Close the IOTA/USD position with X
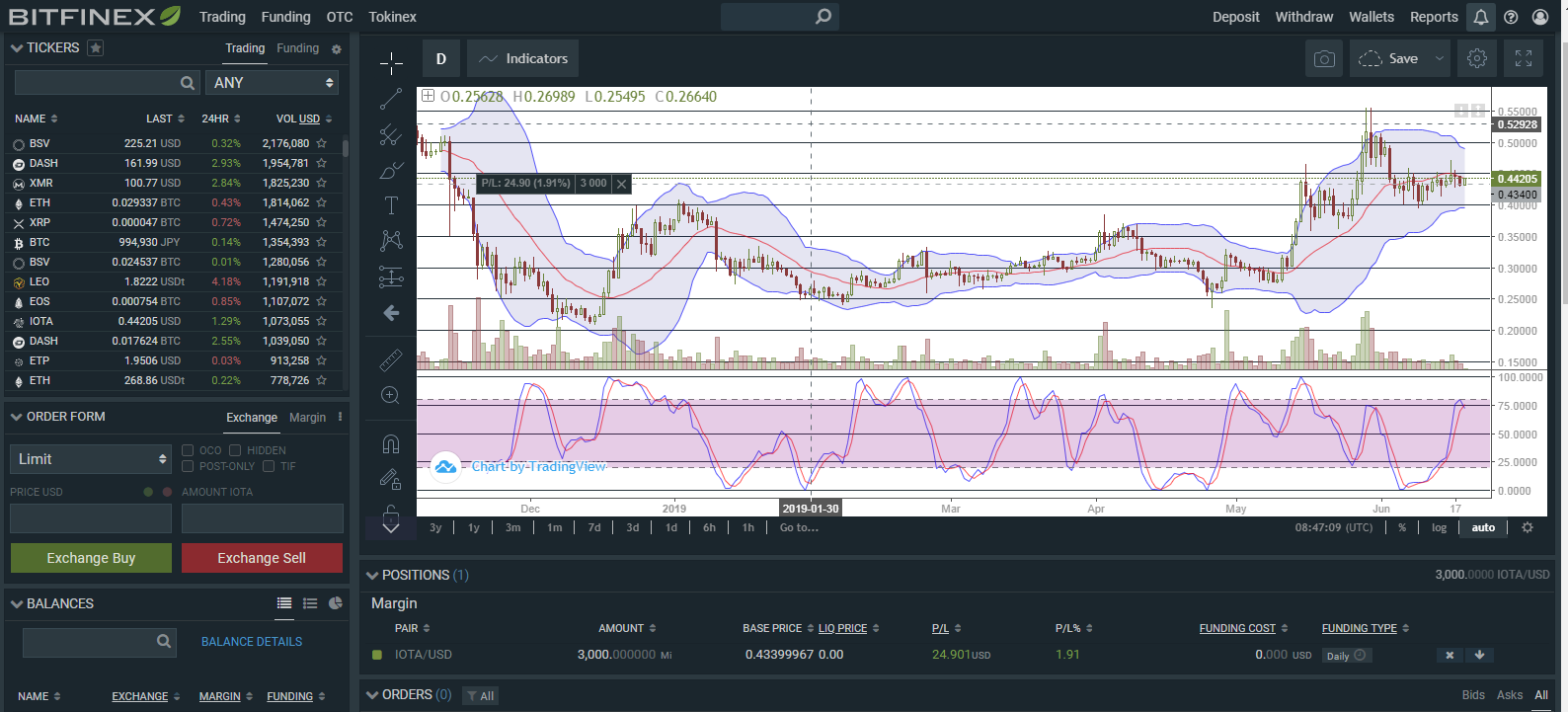Image resolution: width=1568 pixels, height=712 pixels. pos(1450,655)
